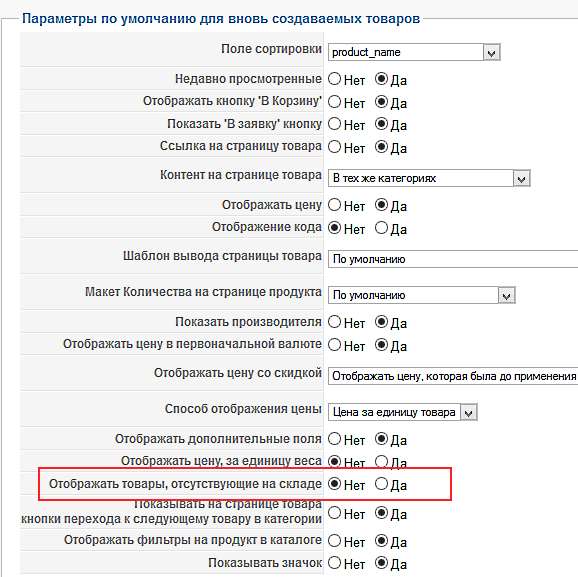Set 'Отображать цену, за единицу веса' to 'Да'
Image resolution: width=578 pixels, height=577 pixels.
click(381, 462)
